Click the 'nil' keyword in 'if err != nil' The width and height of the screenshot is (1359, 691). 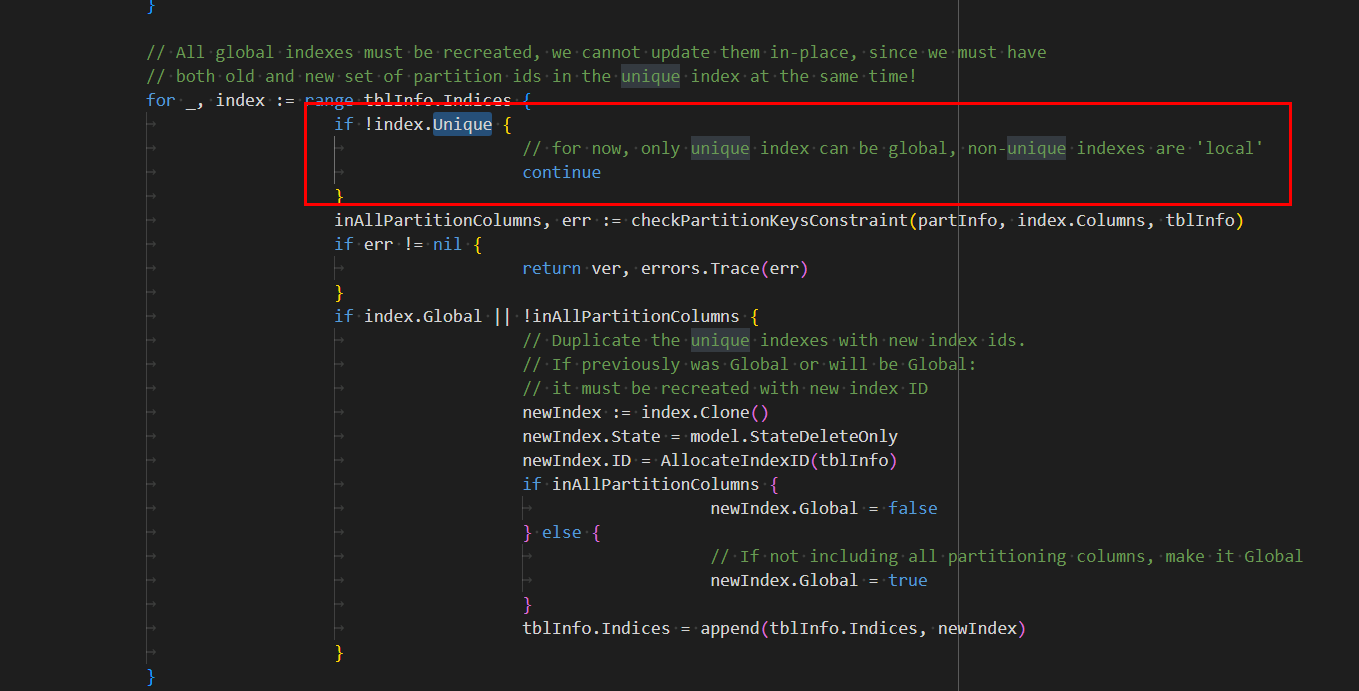pyautogui.click(x=447, y=244)
